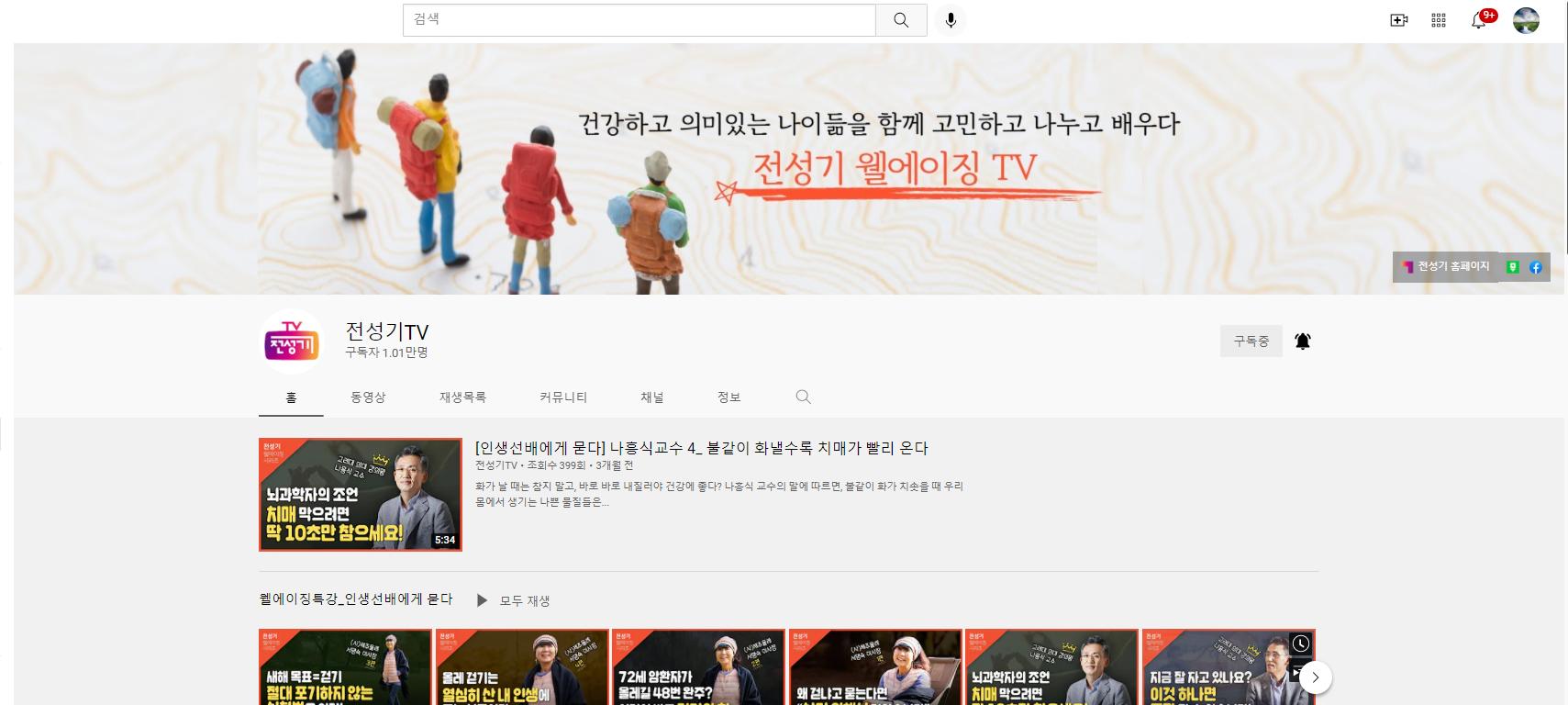Click the featured video description text
Screen dimensions: 1568x705
click(x=719, y=494)
